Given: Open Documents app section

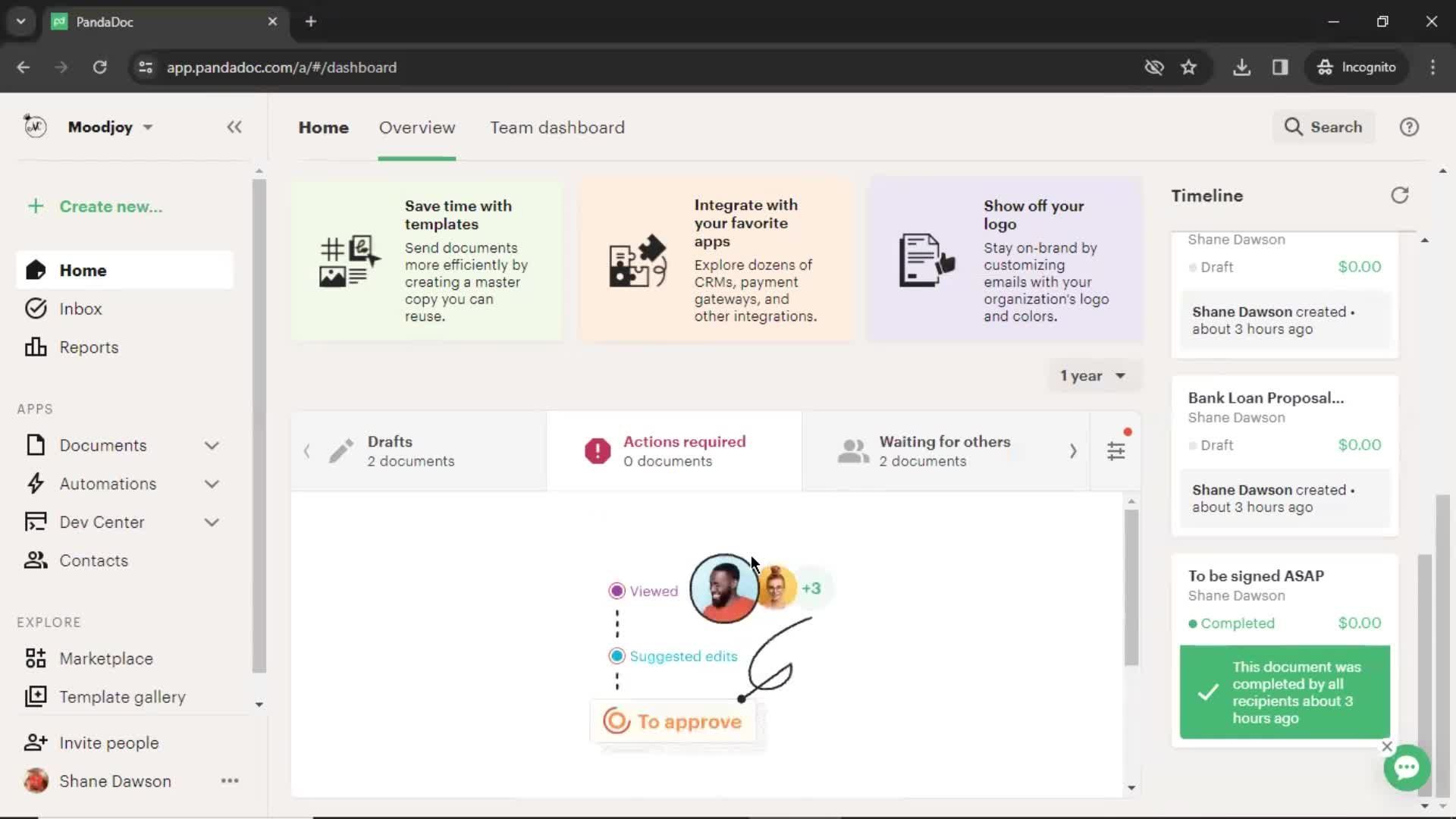Looking at the screenshot, I should click(x=103, y=445).
